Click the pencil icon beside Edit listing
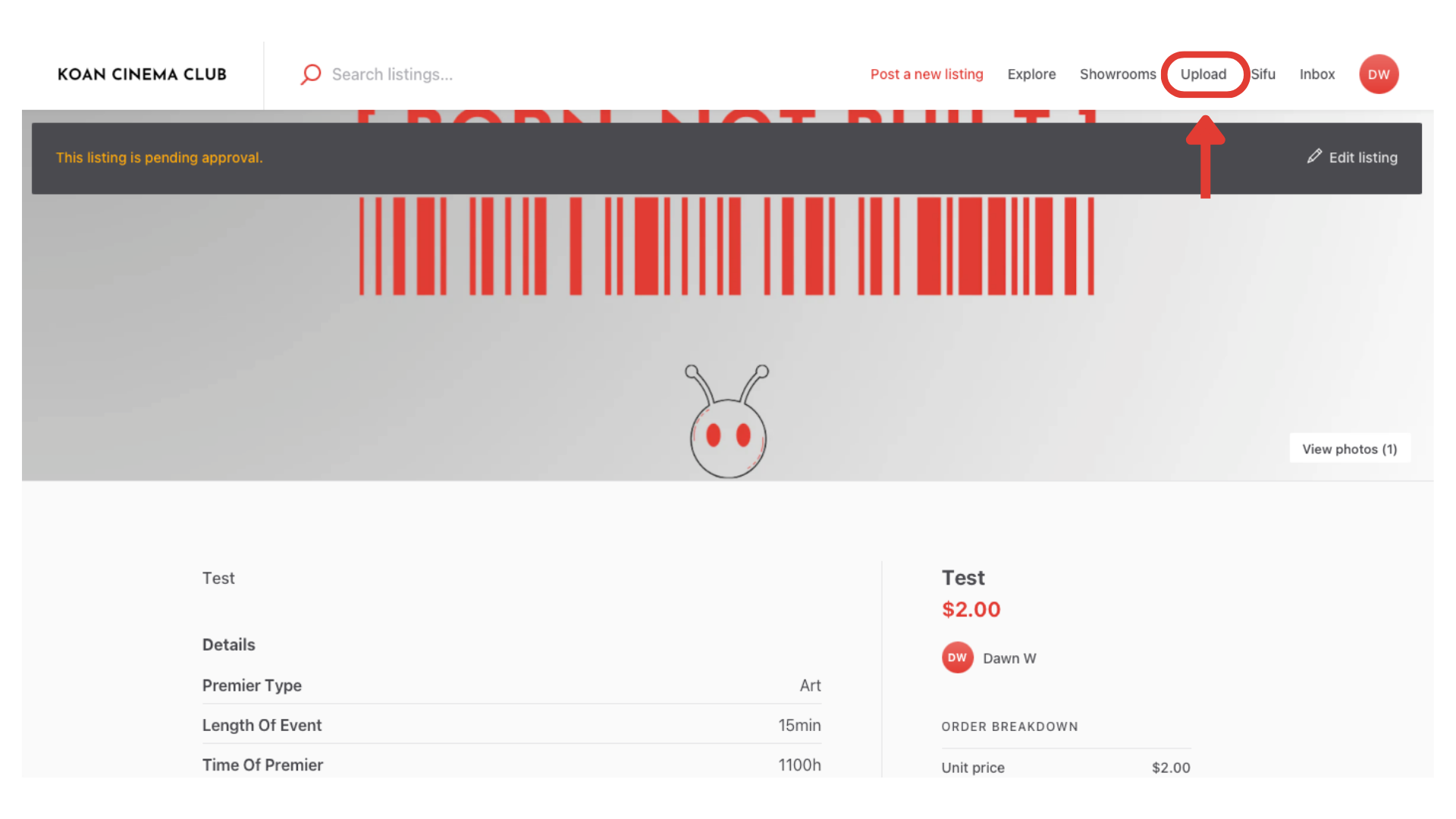 (x=1314, y=156)
